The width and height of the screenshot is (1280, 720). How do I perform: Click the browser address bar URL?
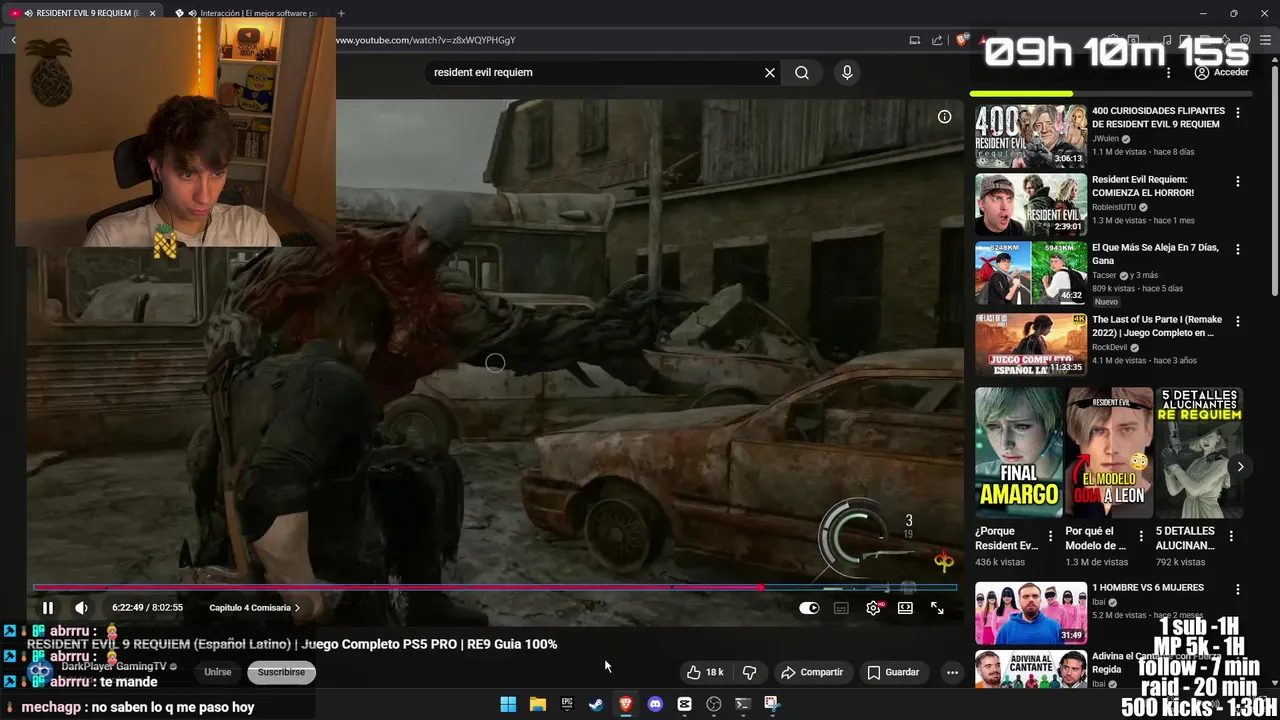[x=425, y=40]
